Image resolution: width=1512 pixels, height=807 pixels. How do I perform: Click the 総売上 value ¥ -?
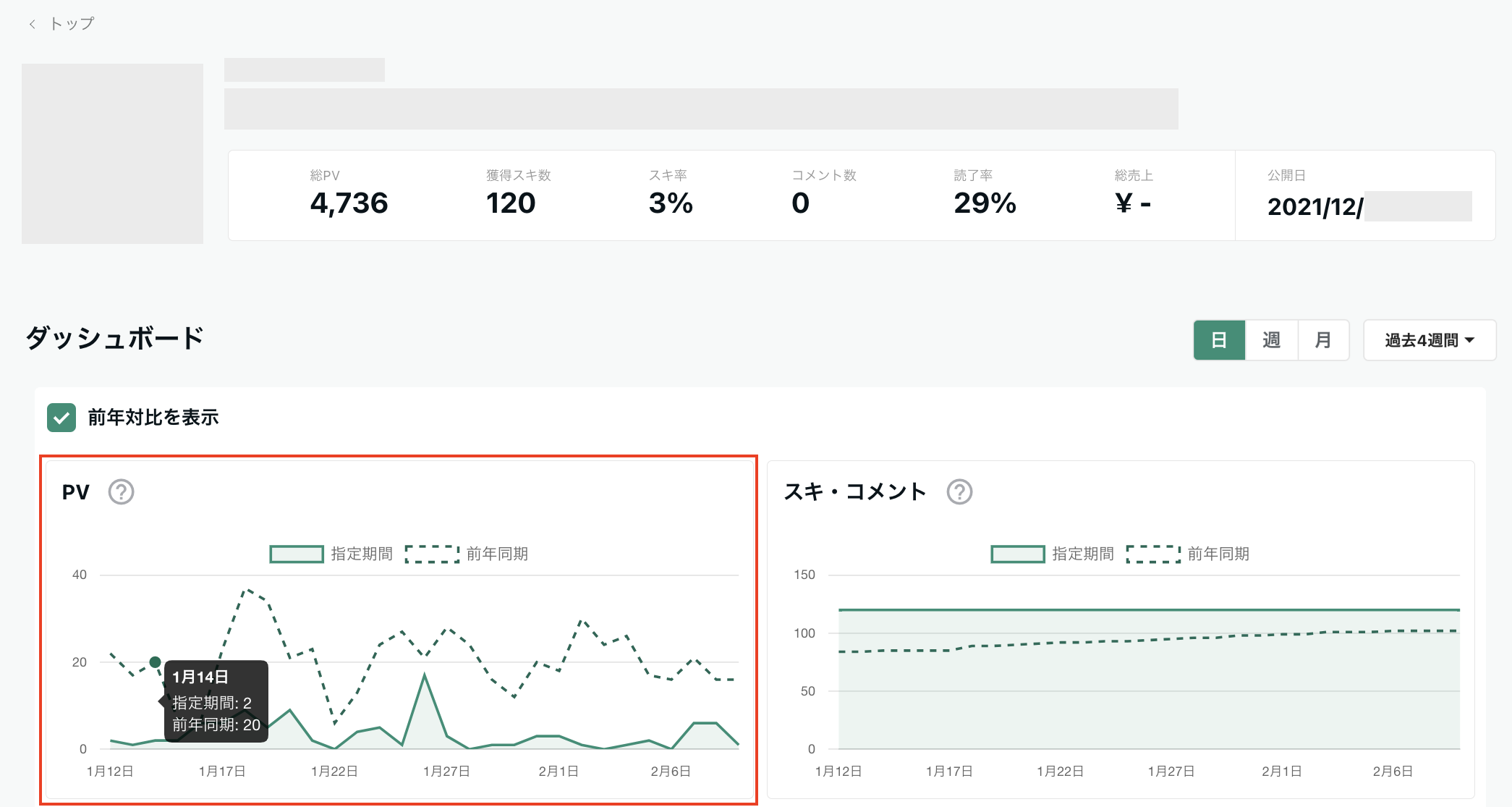click(1133, 203)
